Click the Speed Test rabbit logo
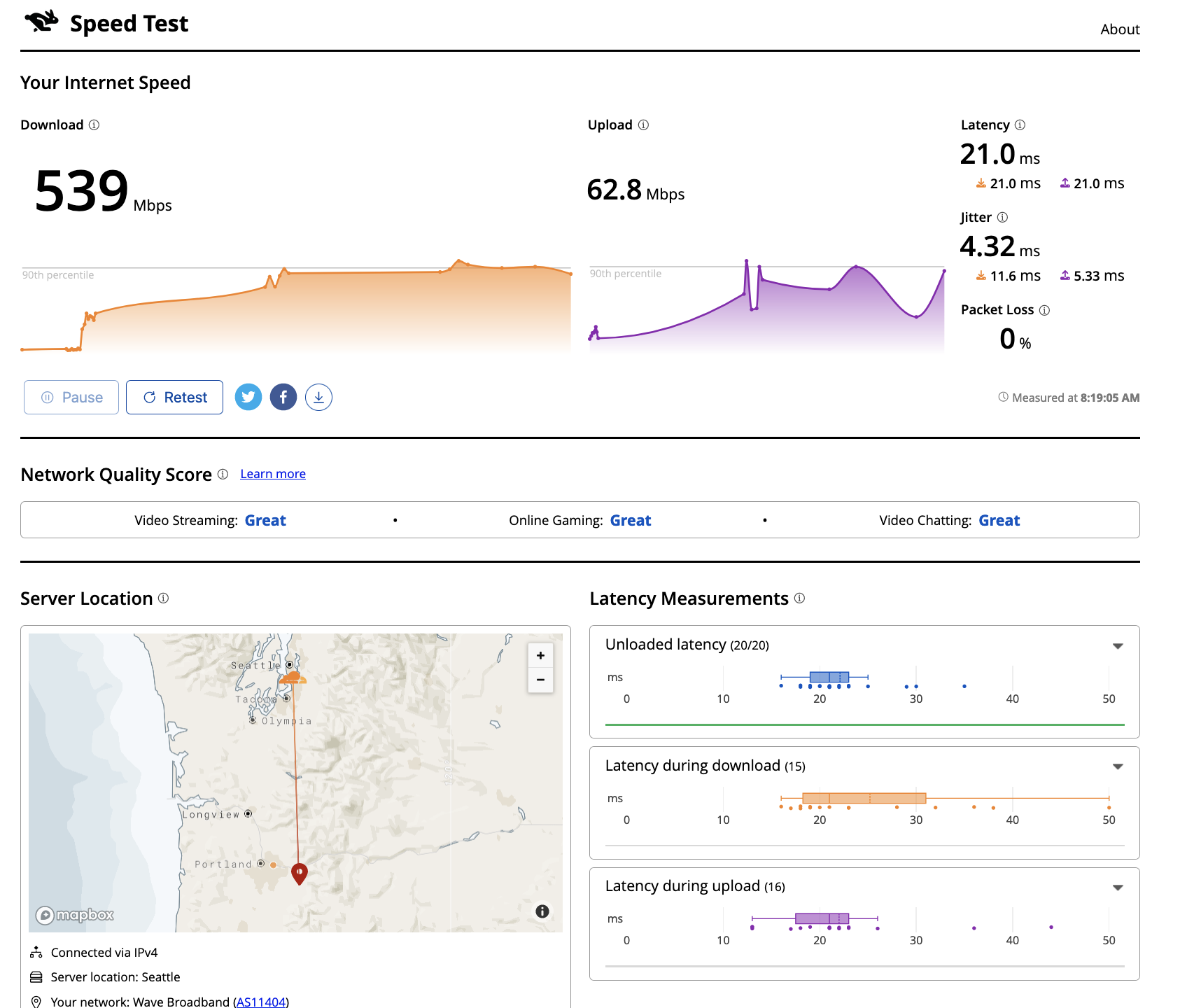The image size is (1180, 1008). (x=42, y=22)
